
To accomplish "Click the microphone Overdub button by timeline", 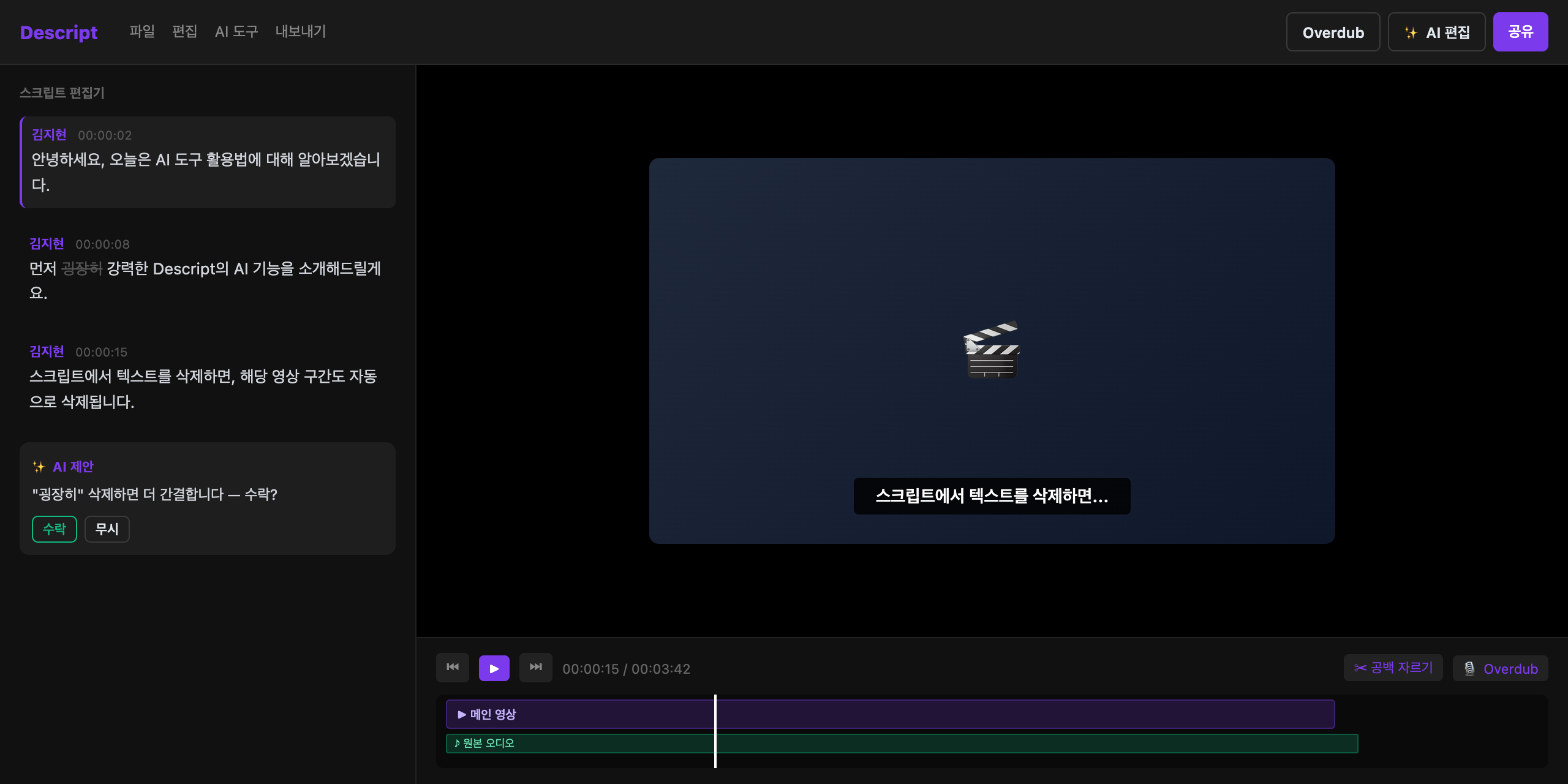I will tap(1501, 668).
